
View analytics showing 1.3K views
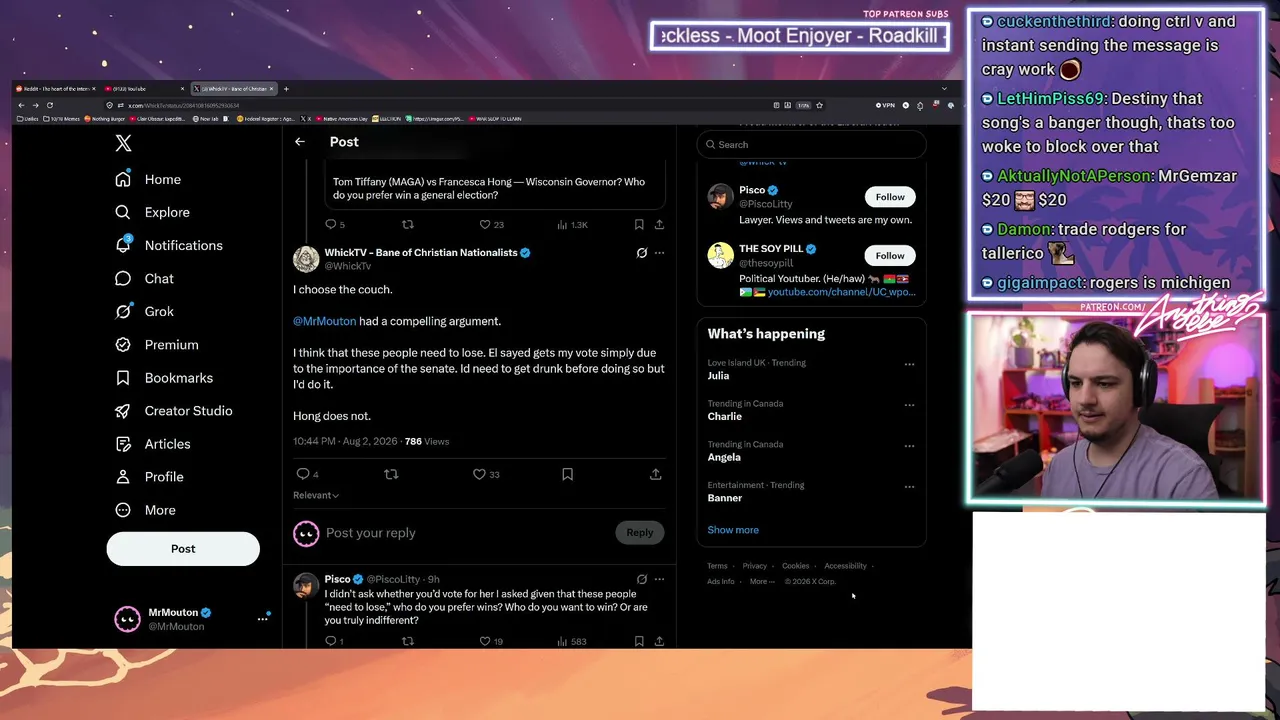click(572, 225)
